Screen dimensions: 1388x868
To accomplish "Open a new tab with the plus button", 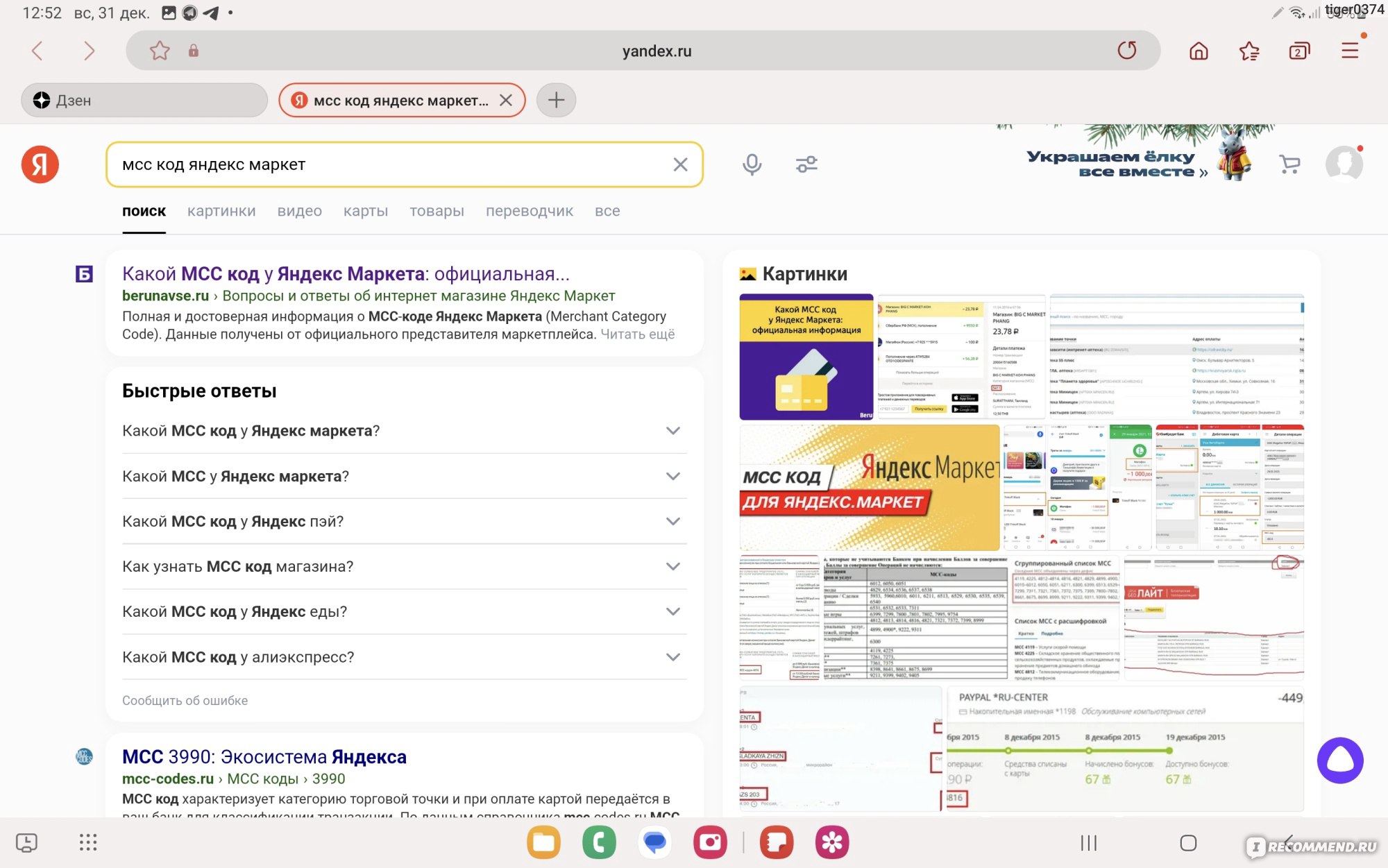I will [556, 100].
